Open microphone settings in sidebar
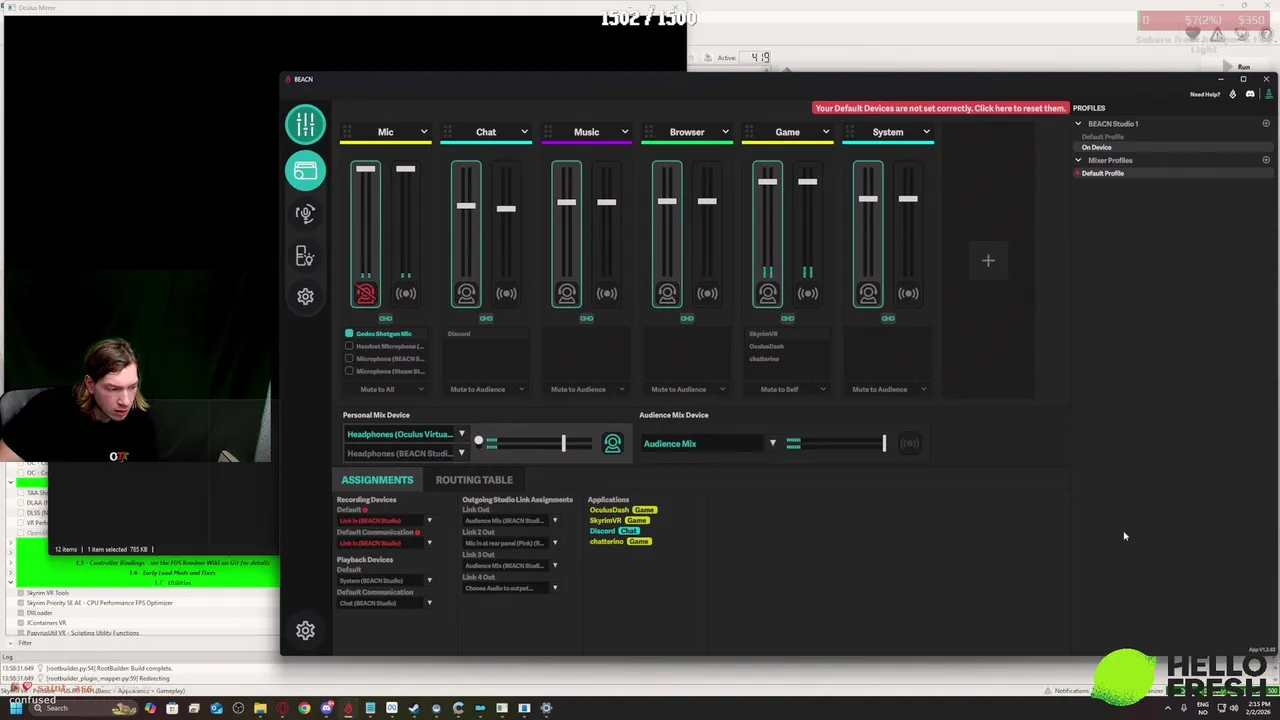This screenshot has height=720, width=1280. coord(305,213)
